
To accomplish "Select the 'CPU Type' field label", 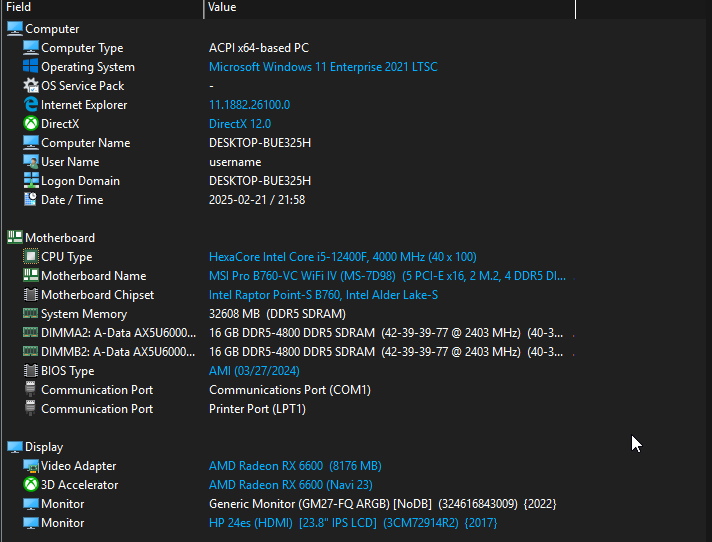I will coord(67,256).
